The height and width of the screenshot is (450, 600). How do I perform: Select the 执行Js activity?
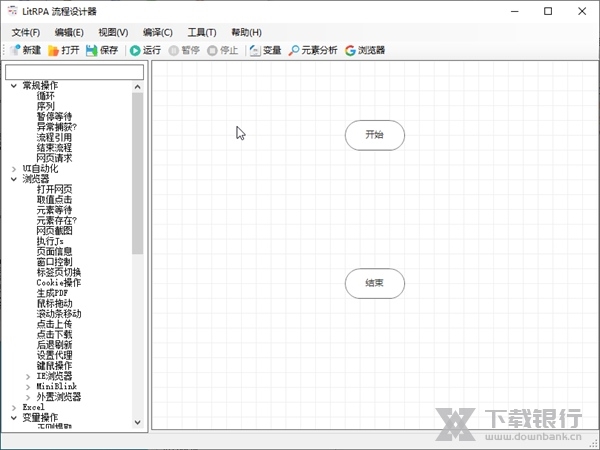(50, 241)
